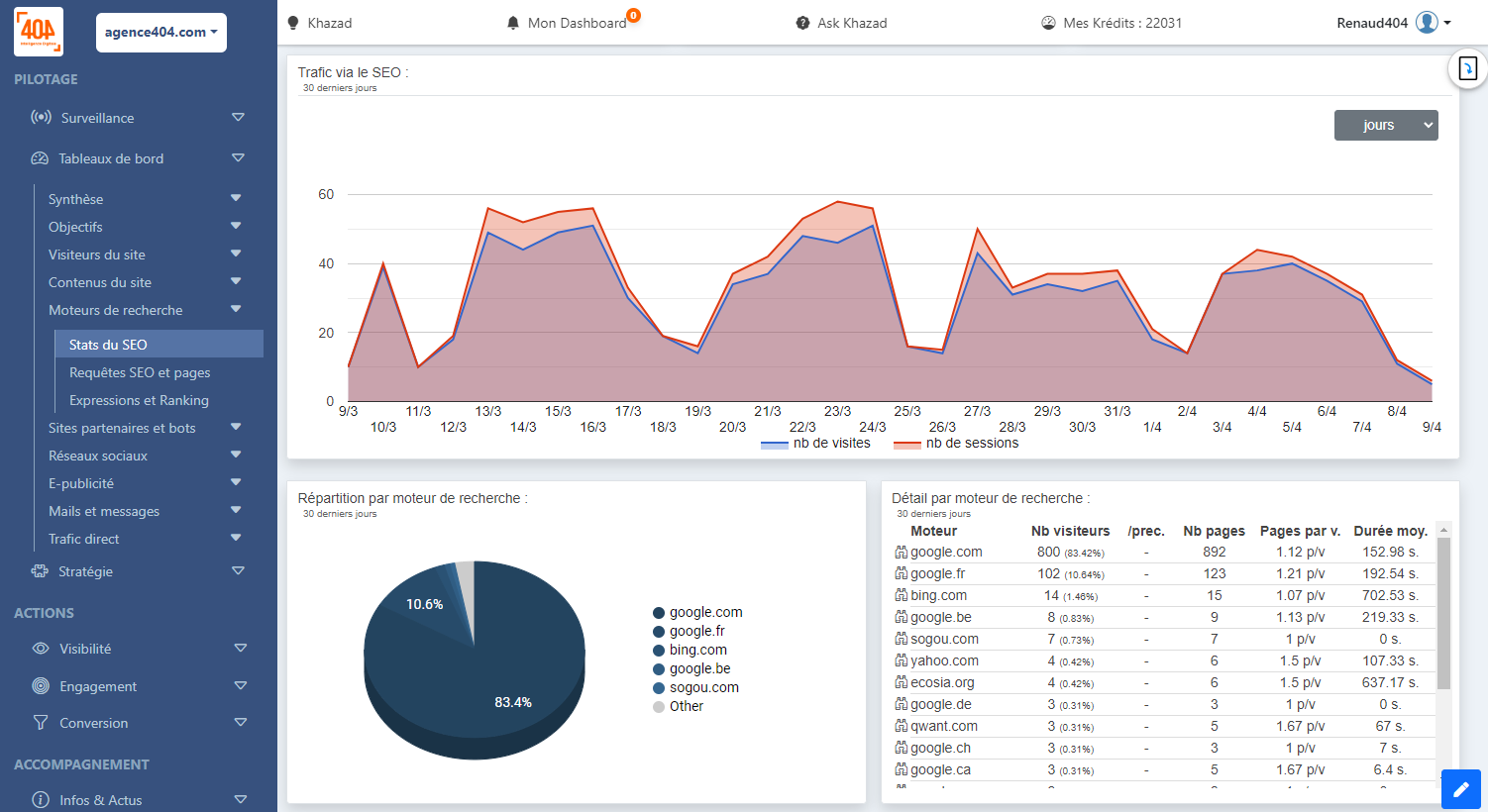This screenshot has width=1488, height=812.
Task: Open E-publicité menu
Action: 81,483
